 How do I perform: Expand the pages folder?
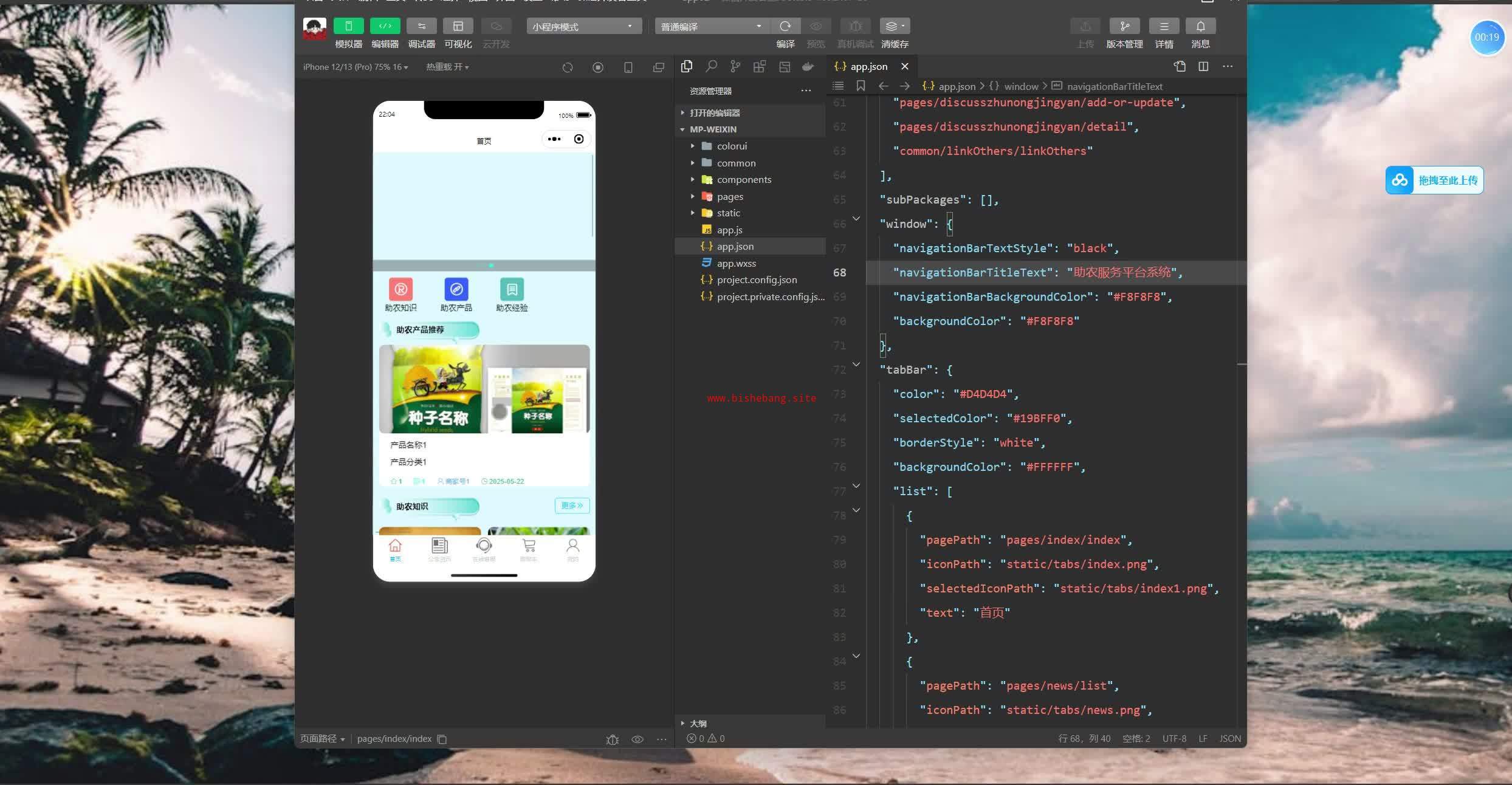coord(729,196)
